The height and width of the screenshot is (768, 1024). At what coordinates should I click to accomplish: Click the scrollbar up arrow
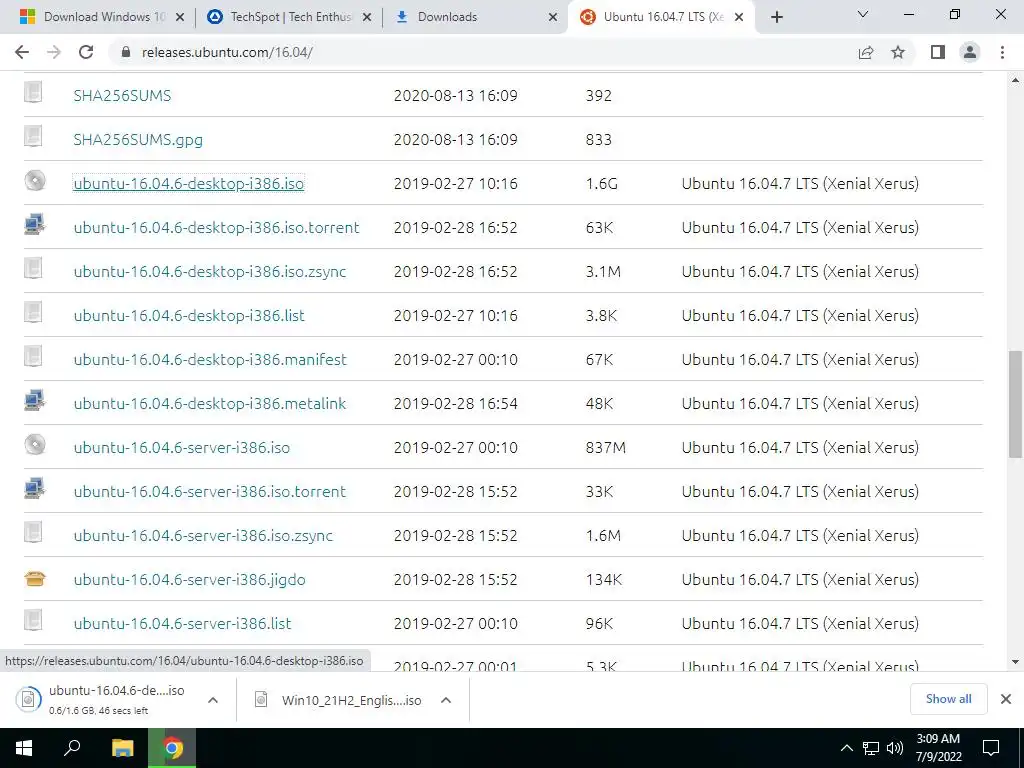point(1015,80)
